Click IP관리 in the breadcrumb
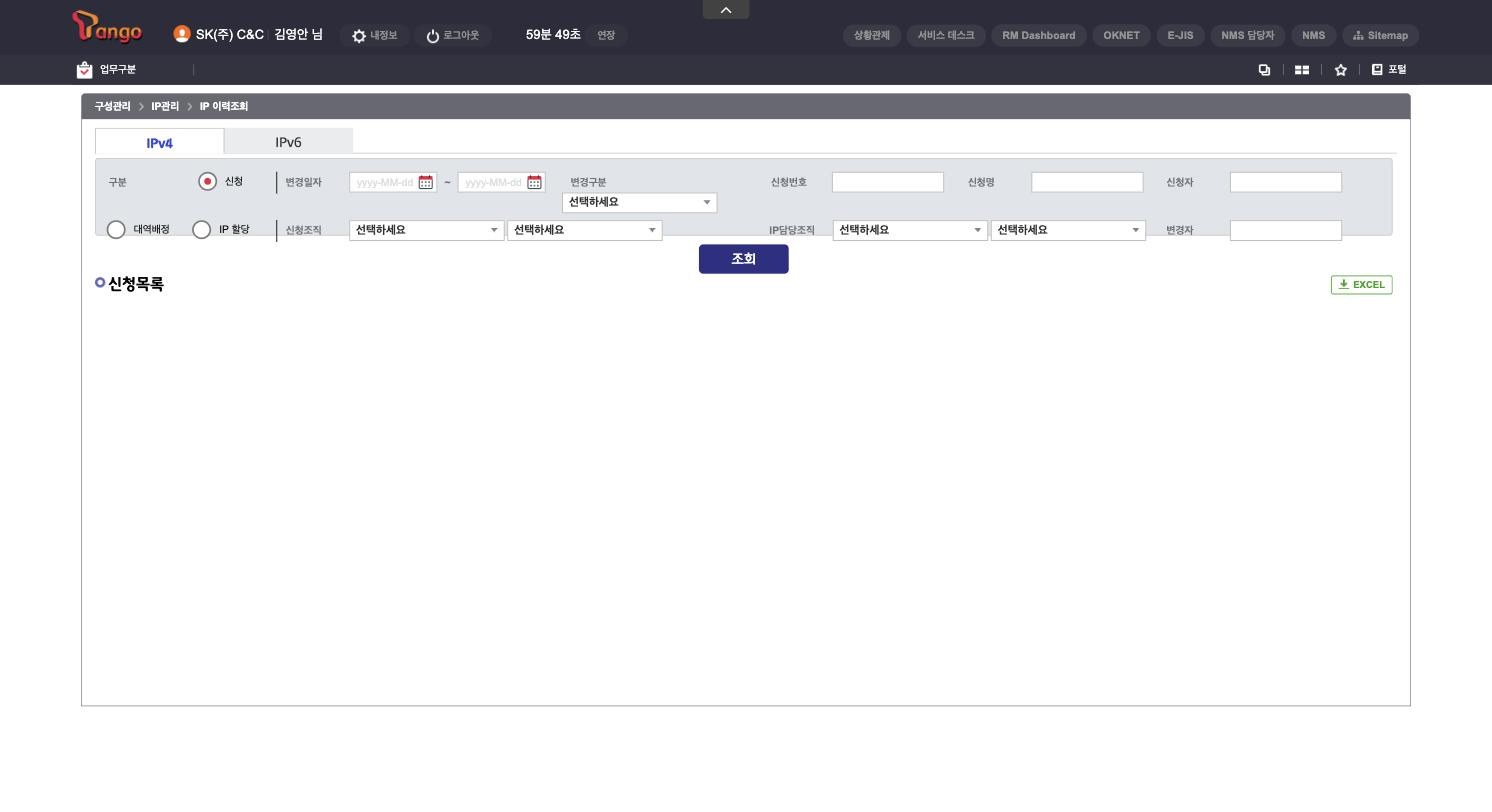The width and height of the screenshot is (1492, 812). 165,106
